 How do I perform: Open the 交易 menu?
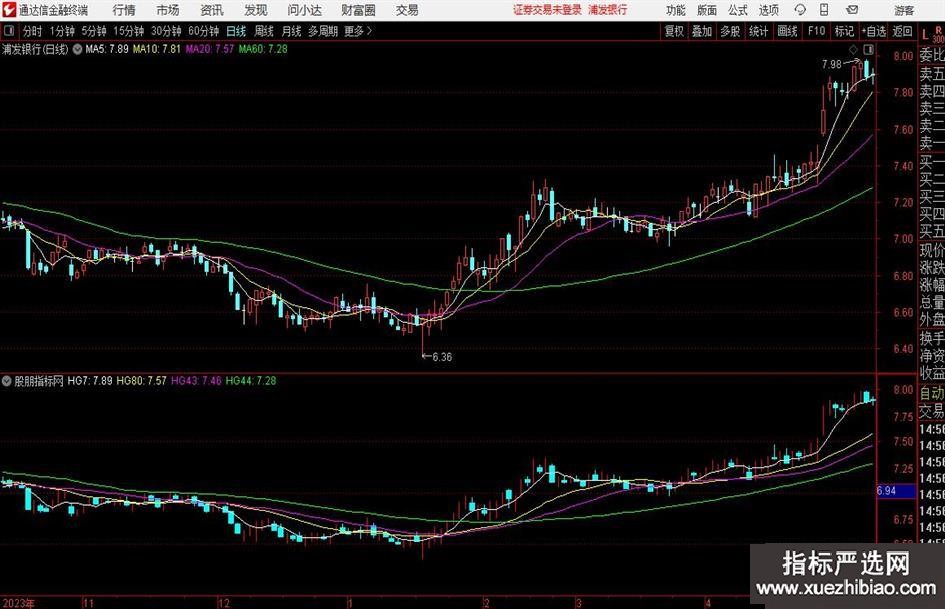407,10
